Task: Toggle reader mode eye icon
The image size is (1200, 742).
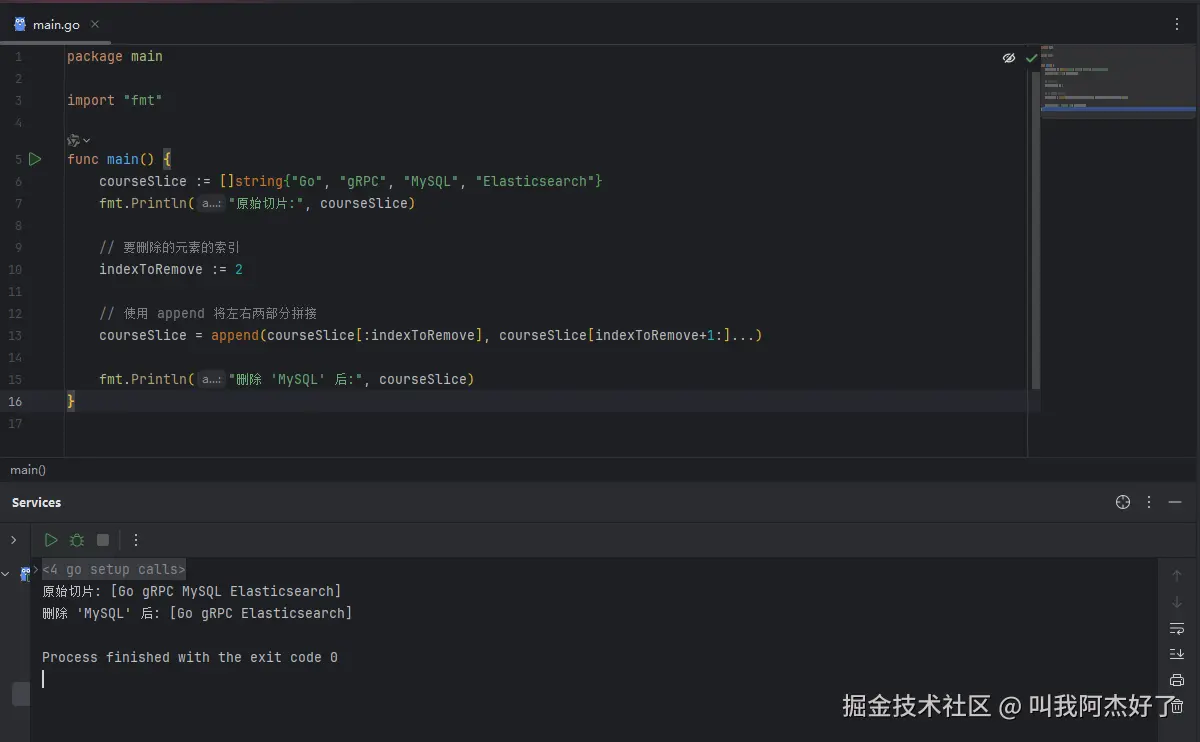Action: click(x=1009, y=58)
